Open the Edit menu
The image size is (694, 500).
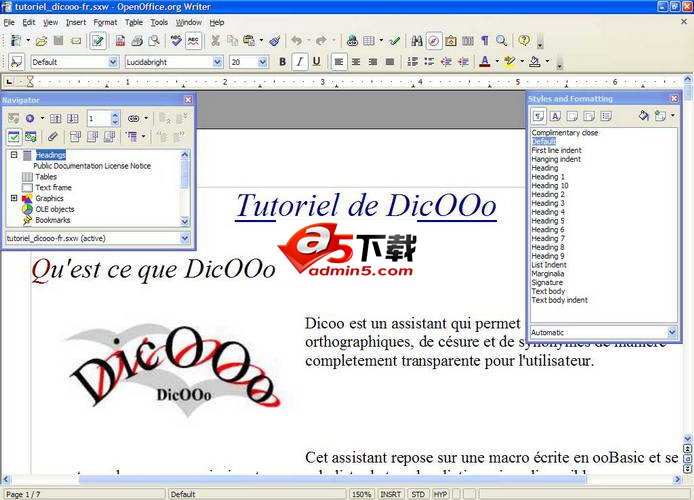click(x=29, y=22)
